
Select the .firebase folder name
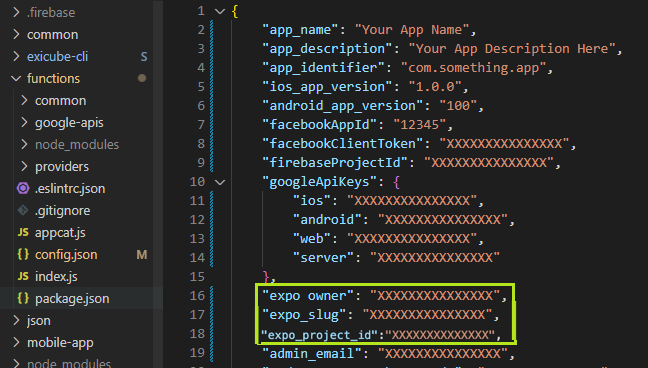51,12
